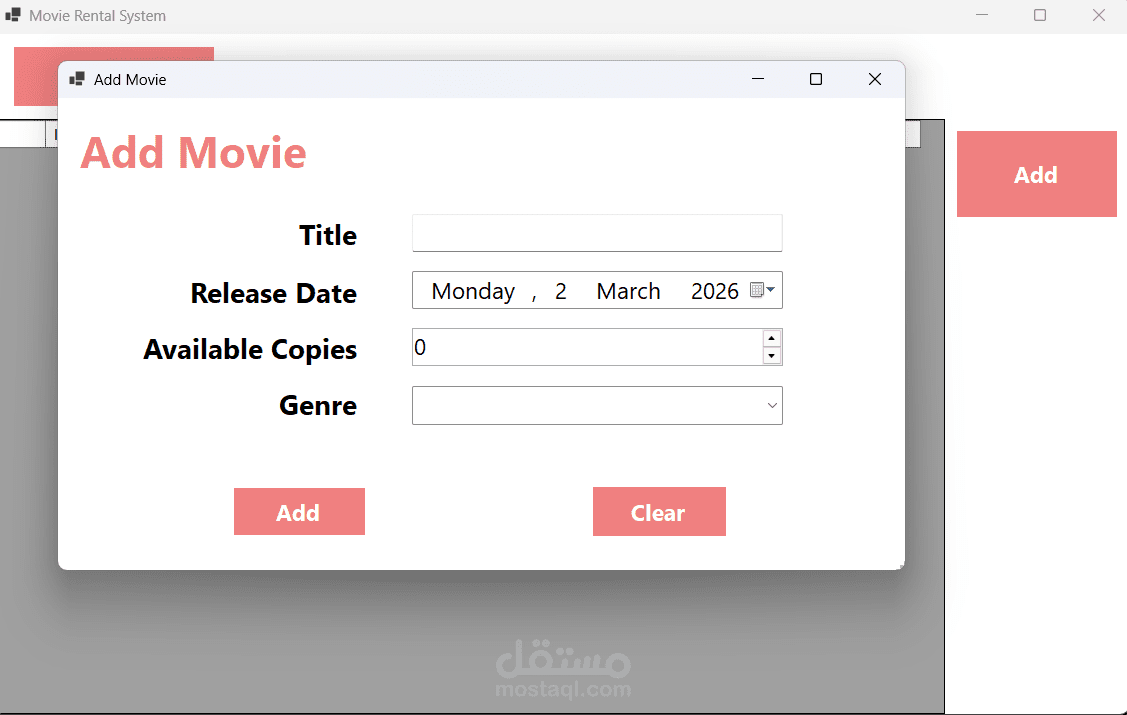Close the Movie Rental System window
Image resolution: width=1127 pixels, height=715 pixels.
[1098, 15]
